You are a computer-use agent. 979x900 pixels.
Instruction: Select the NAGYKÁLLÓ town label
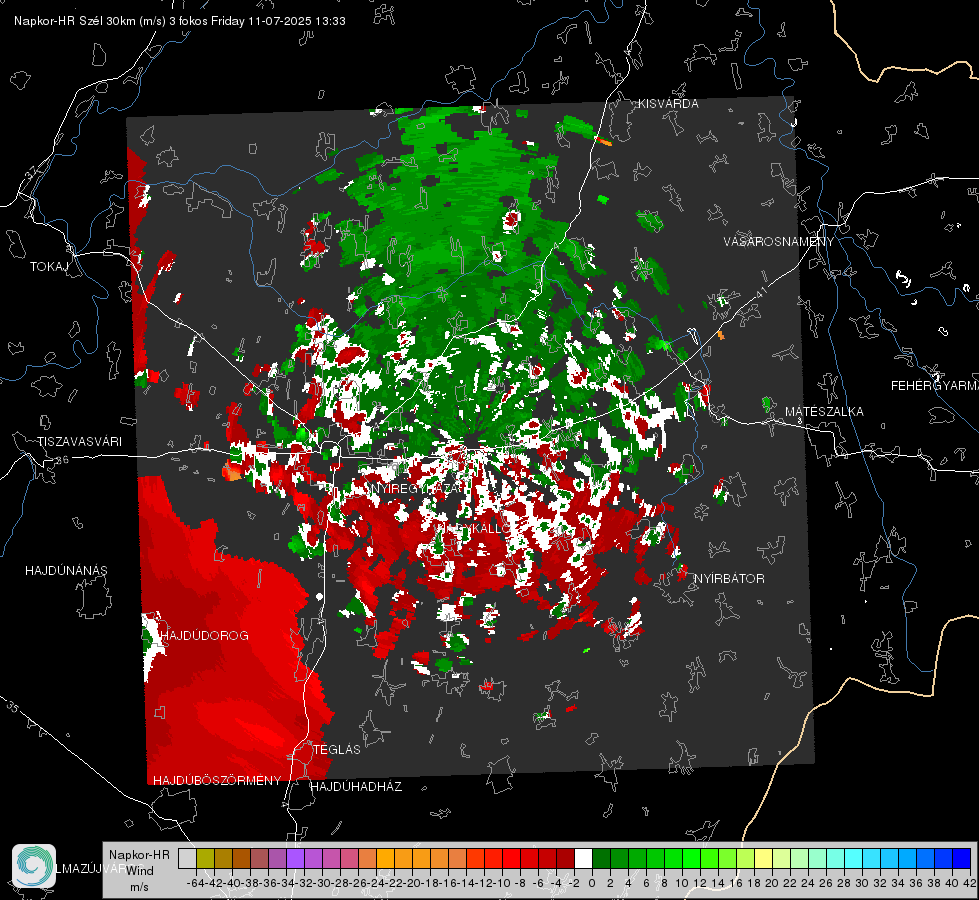473,528
